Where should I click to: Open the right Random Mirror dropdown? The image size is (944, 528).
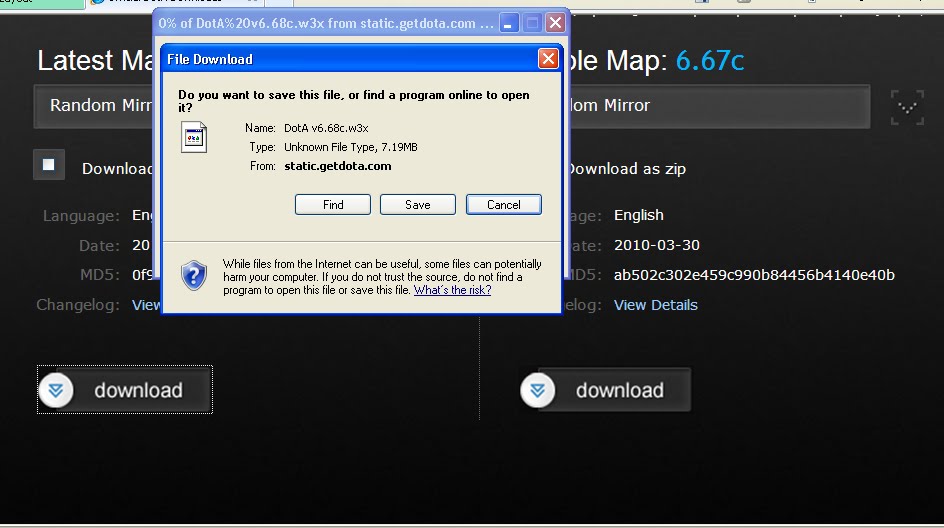coord(718,106)
